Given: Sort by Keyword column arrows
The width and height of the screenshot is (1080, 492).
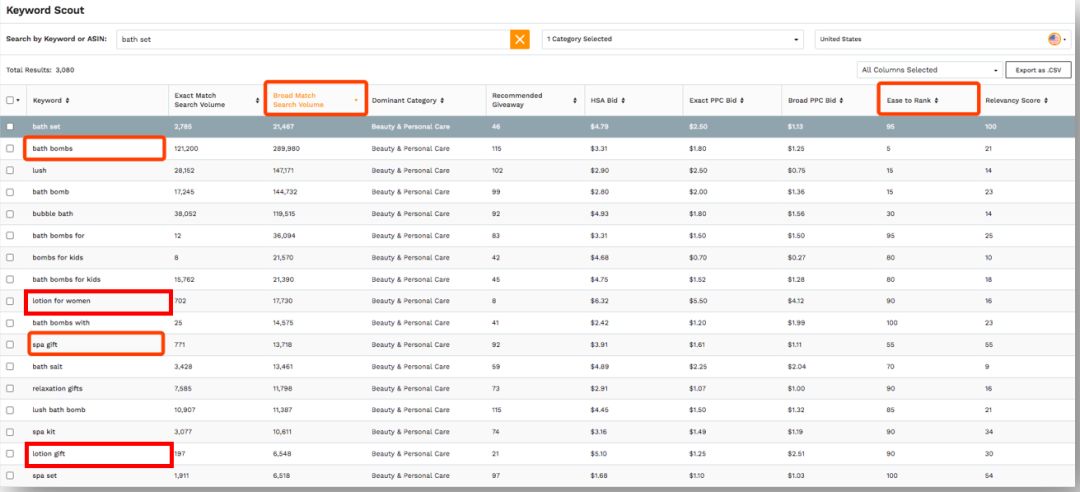Looking at the screenshot, I should pos(68,101).
